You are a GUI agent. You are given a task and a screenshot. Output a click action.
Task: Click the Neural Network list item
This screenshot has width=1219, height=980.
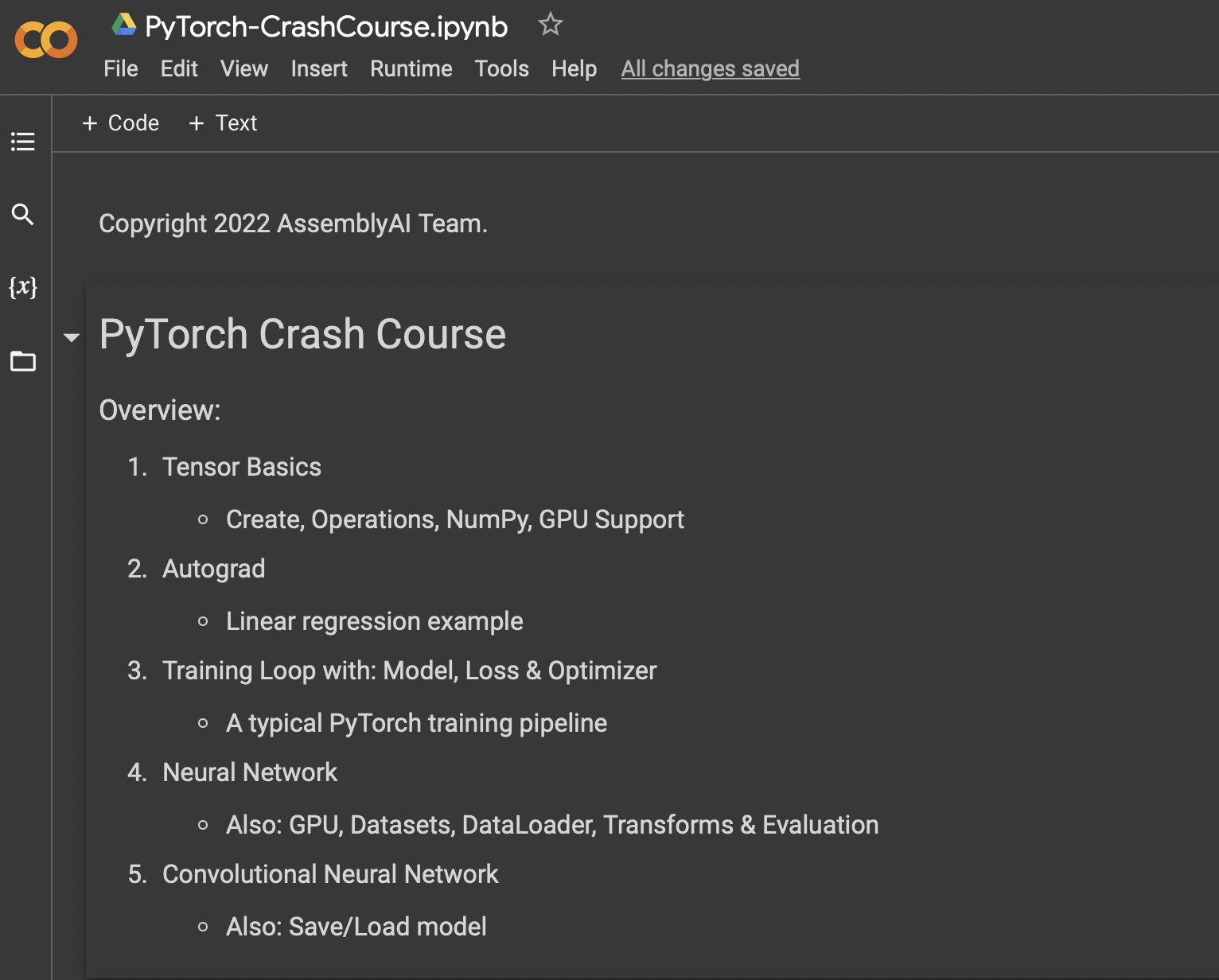click(x=250, y=772)
